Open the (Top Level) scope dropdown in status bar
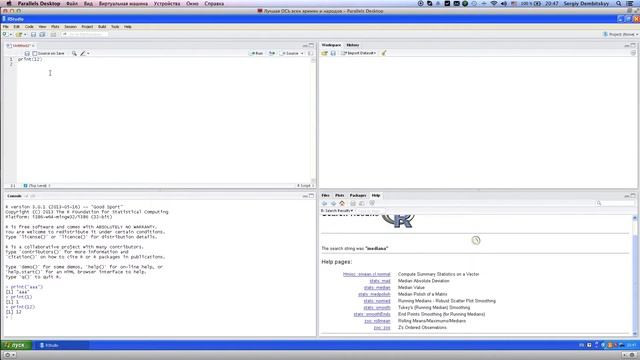 pos(37,186)
